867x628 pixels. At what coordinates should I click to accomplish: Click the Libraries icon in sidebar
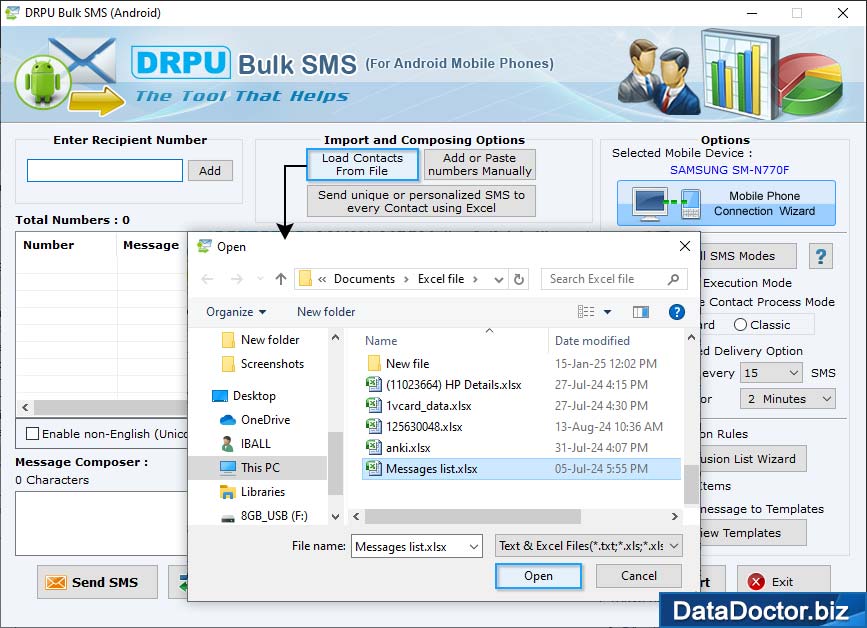pos(228,491)
